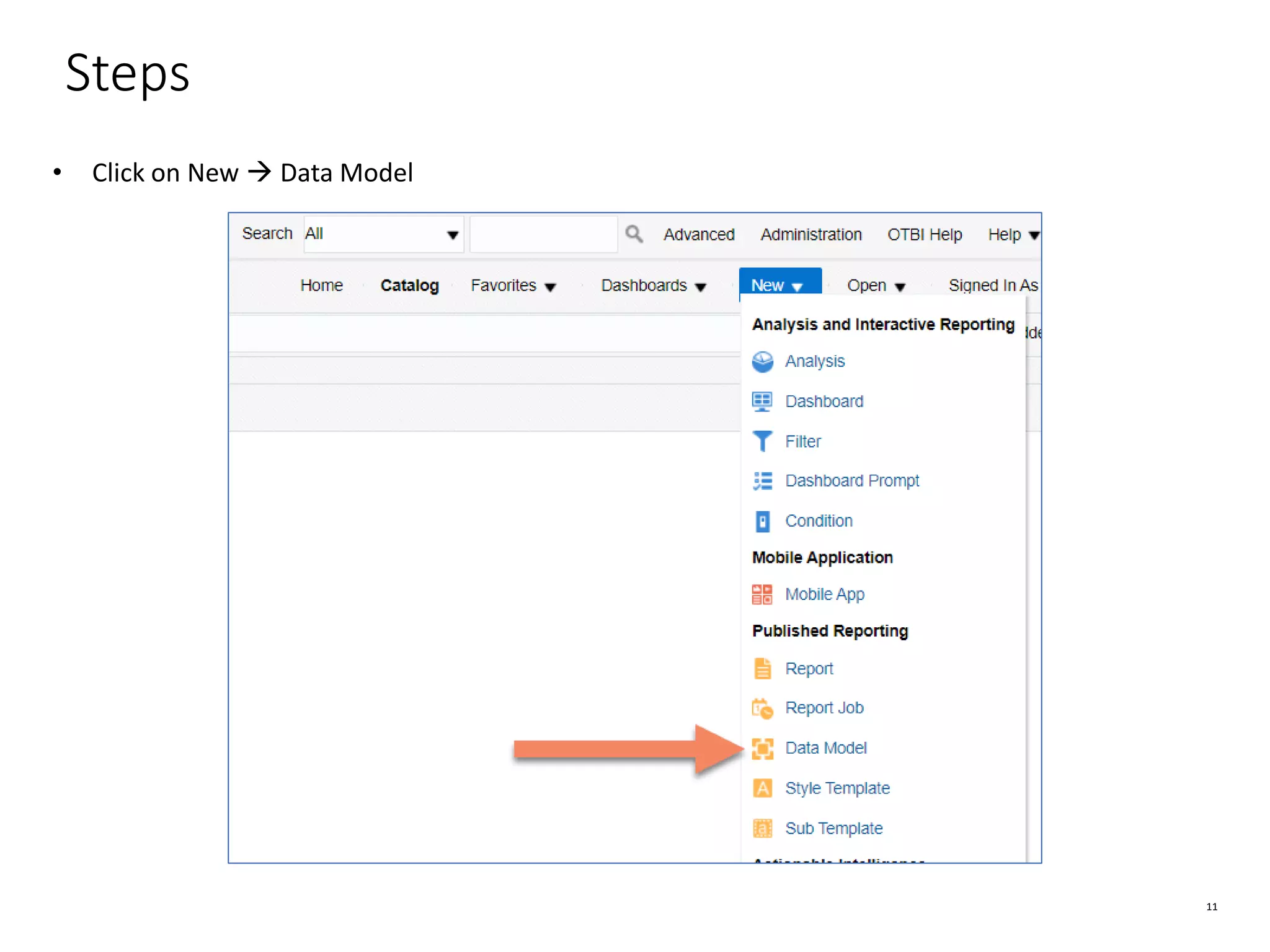Click the Mobile App red grid icon
This screenshot has height=952, width=1270.
coord(762,594)
